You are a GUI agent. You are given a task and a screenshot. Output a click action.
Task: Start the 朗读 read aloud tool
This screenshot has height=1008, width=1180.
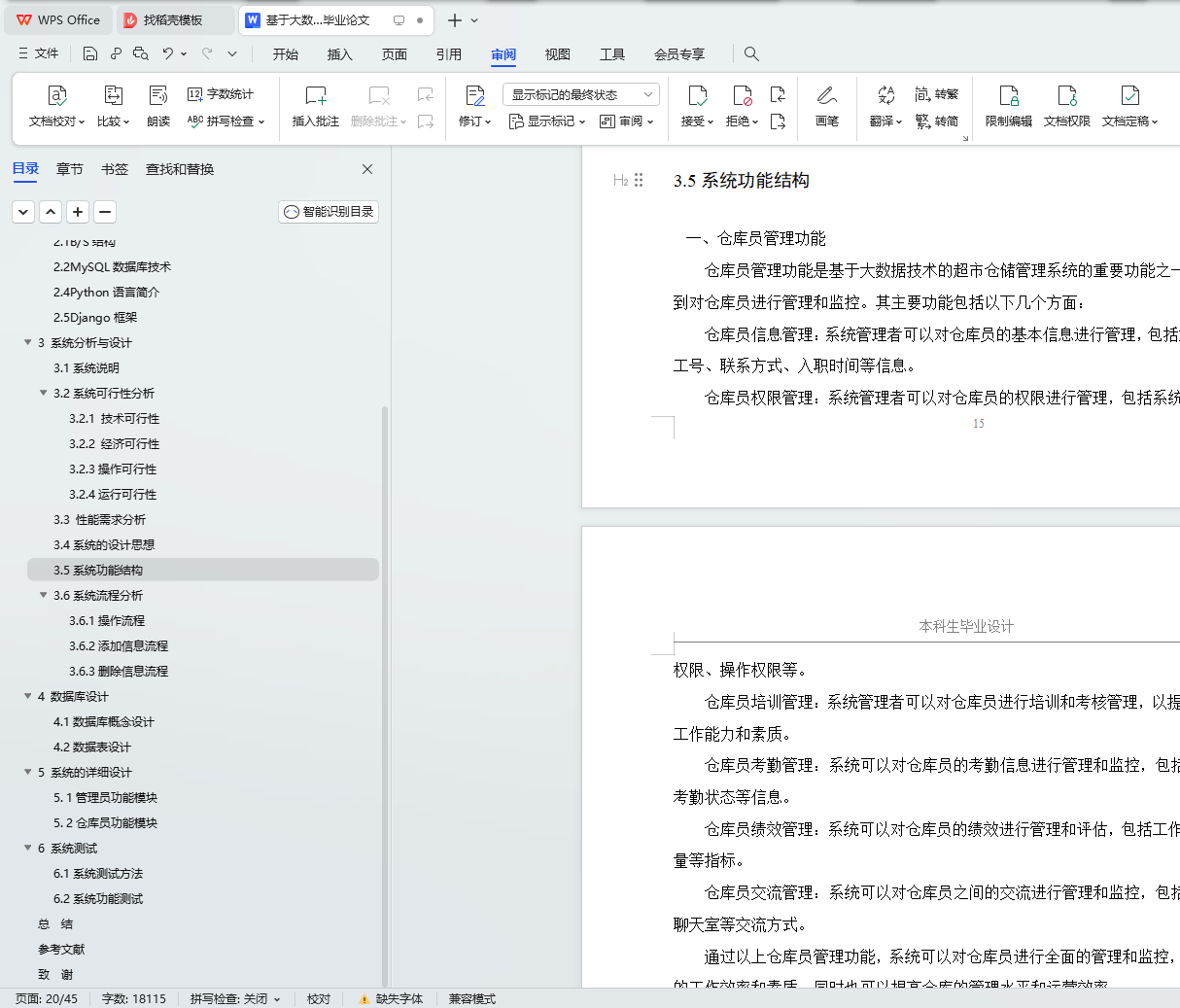(x=158, y=107)
